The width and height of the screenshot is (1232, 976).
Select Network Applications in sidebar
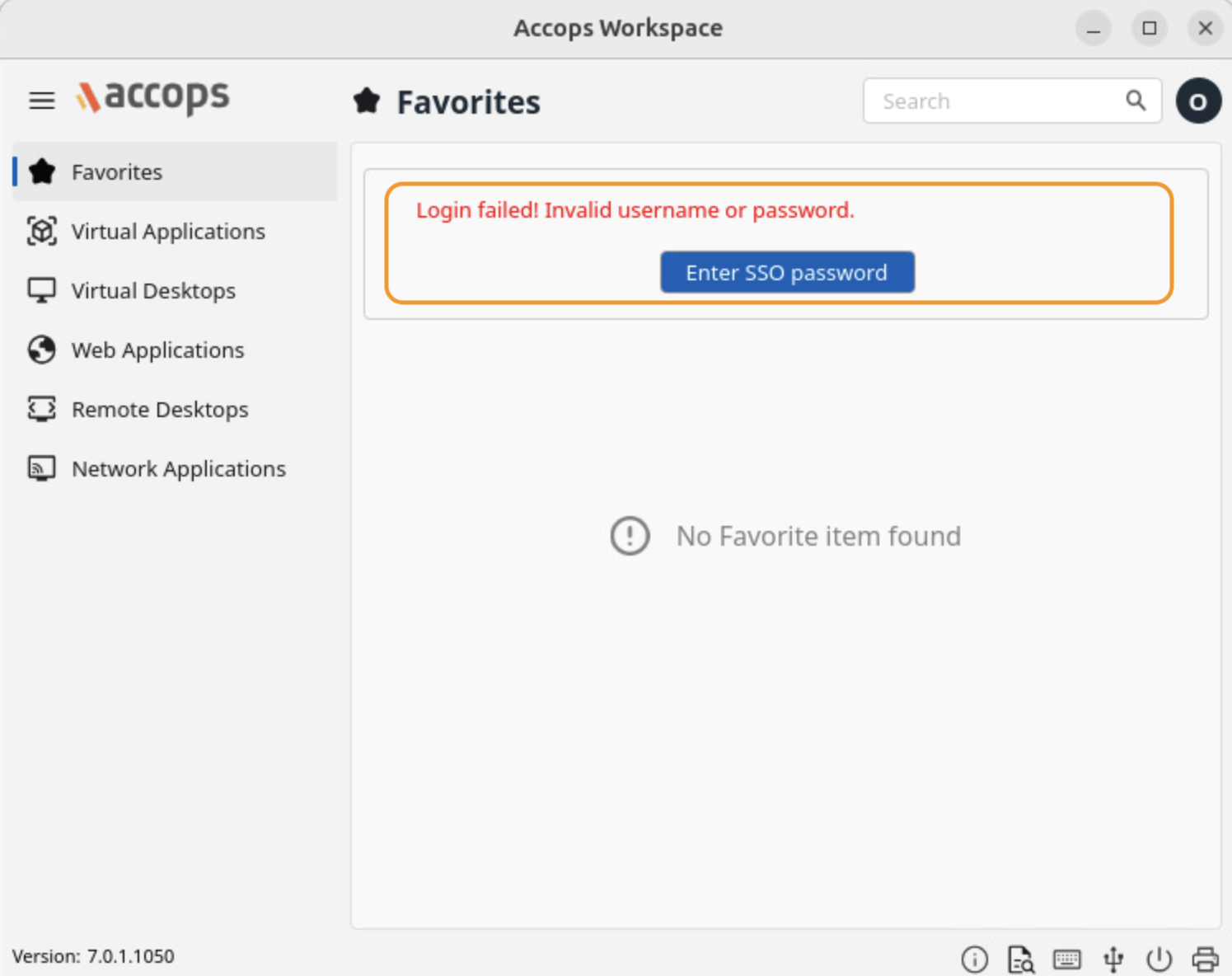click(x=178, y=469)
